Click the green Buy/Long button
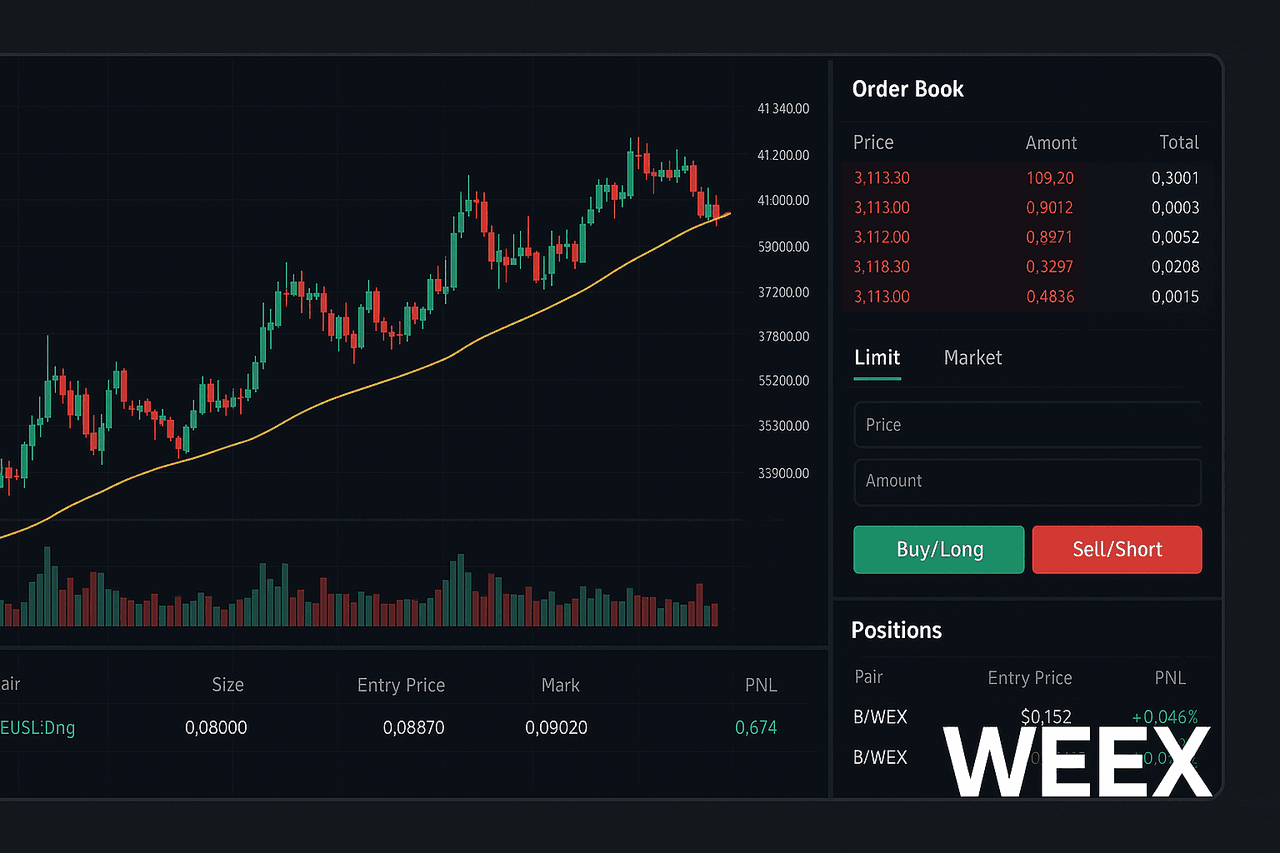Viewport: 1280px width, 853px height. click(x=938, y=549)
